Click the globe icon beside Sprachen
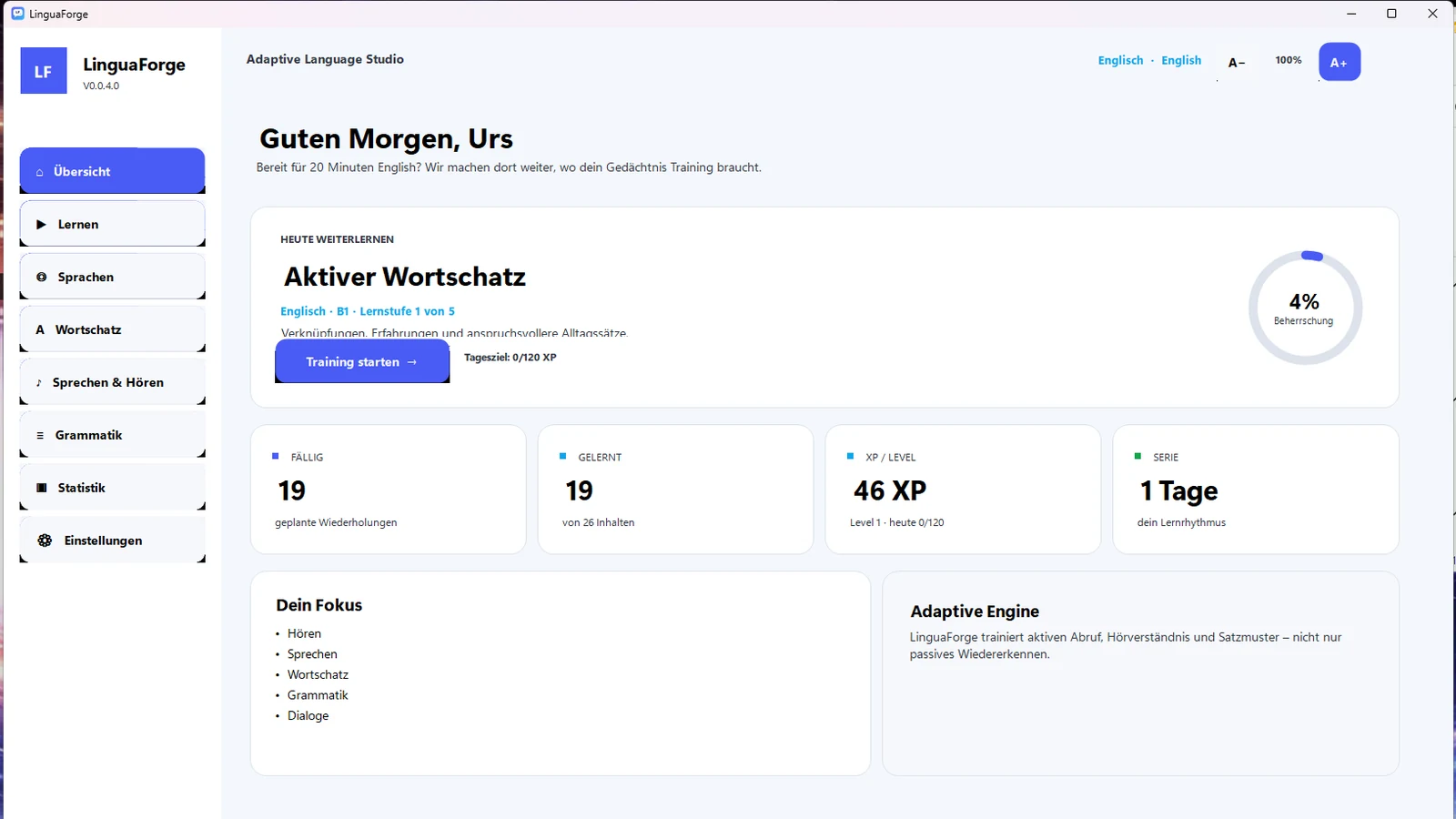The width and height of the screenshot is (1456, 819). click(x=41, y=277)
